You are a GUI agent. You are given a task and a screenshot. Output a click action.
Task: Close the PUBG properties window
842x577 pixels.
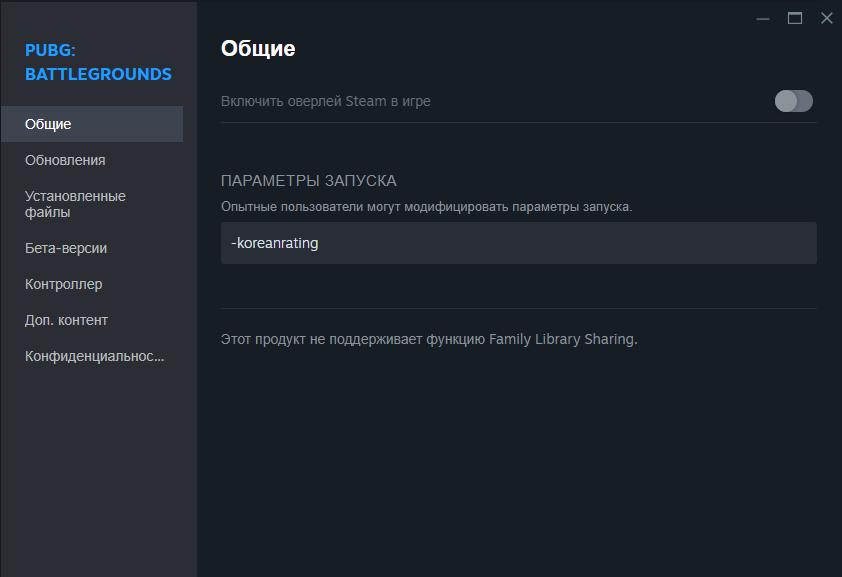pyautogui.click(x=826, y=18)
